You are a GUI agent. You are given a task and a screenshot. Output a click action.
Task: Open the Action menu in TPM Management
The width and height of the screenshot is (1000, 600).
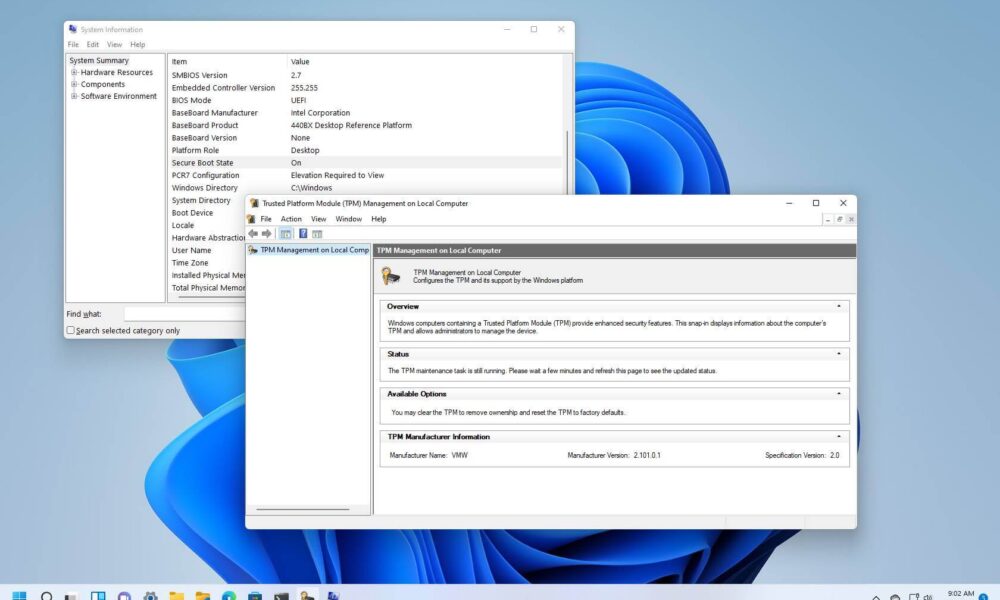click(291, 218)
